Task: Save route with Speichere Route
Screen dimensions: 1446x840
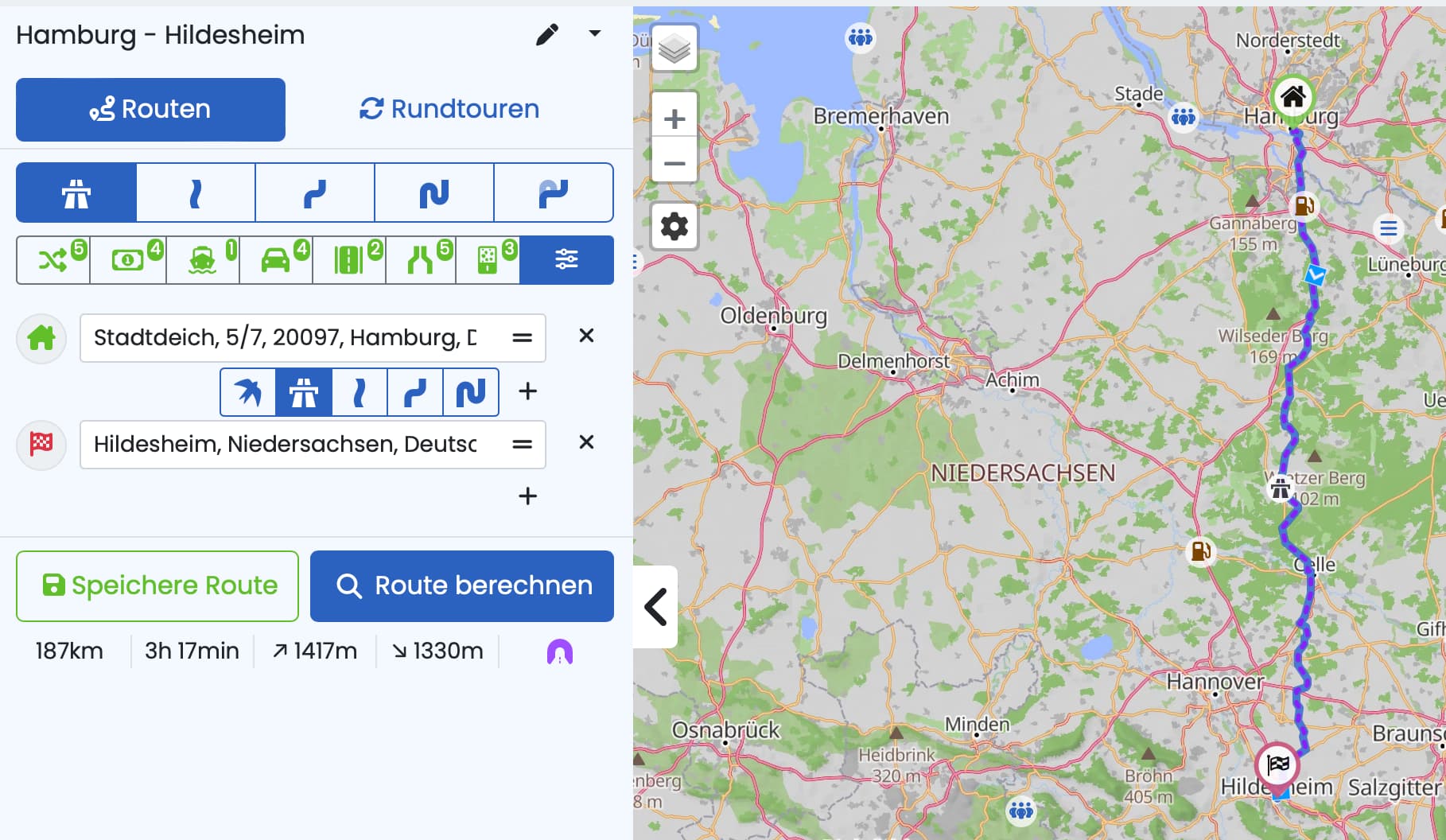Action: 157,586
